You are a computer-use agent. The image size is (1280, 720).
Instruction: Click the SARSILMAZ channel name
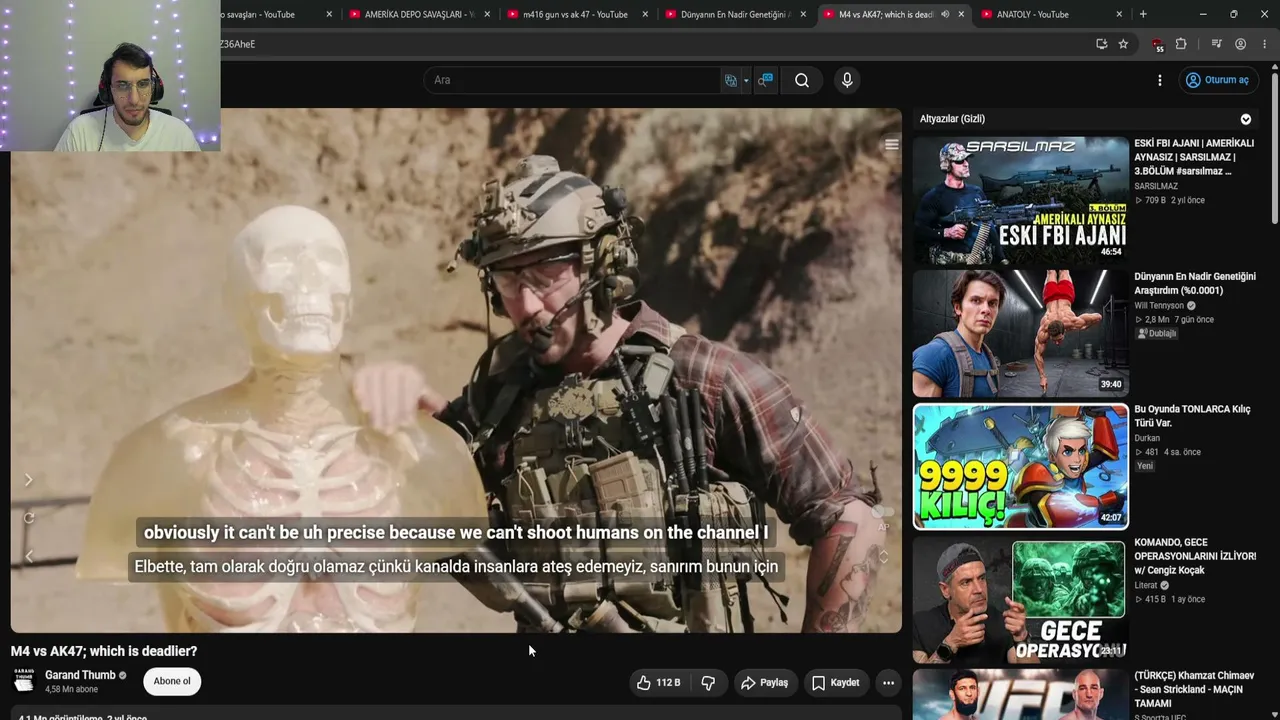1156,187
